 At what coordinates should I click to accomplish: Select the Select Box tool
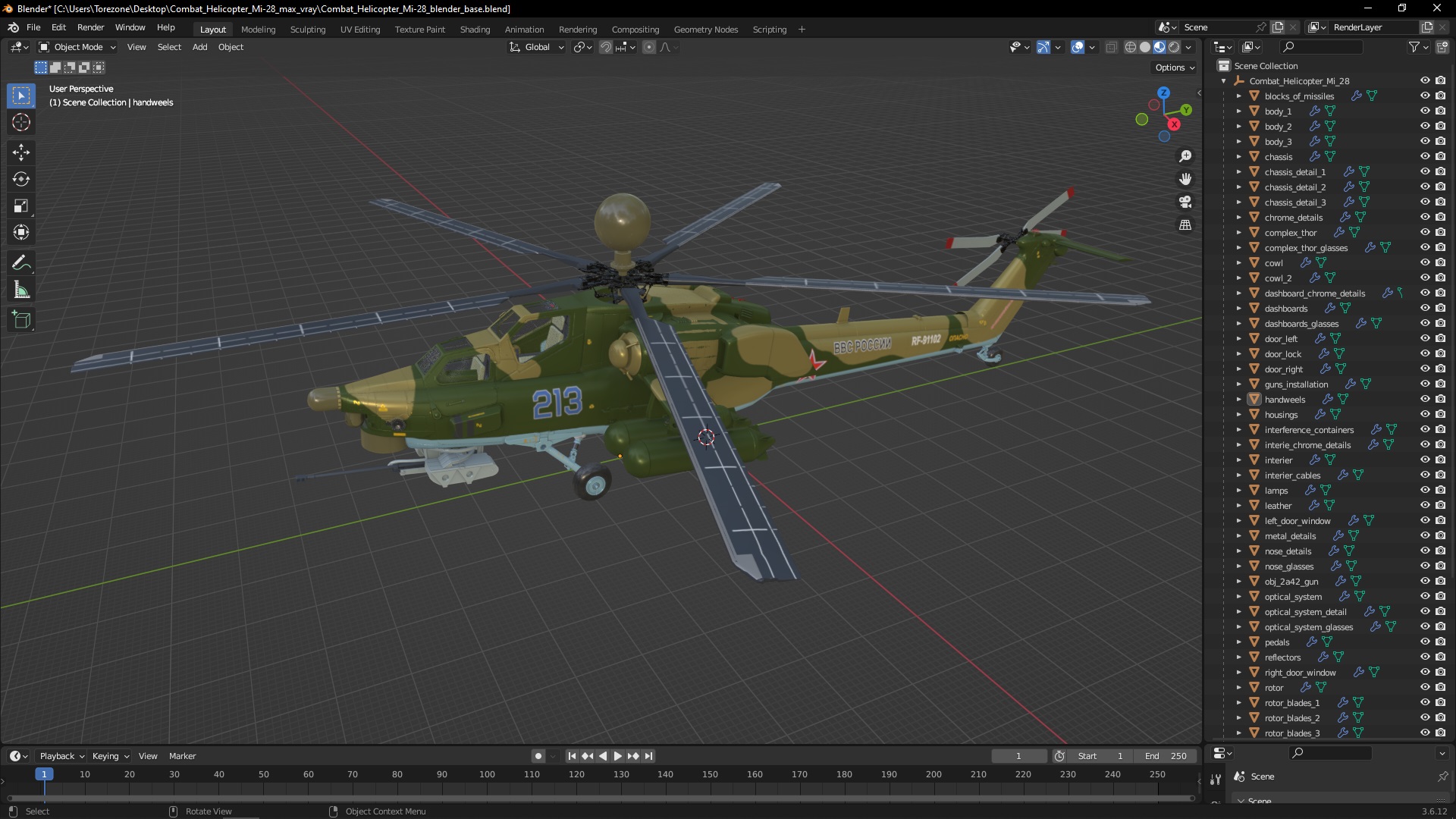[x=21, y=96]
